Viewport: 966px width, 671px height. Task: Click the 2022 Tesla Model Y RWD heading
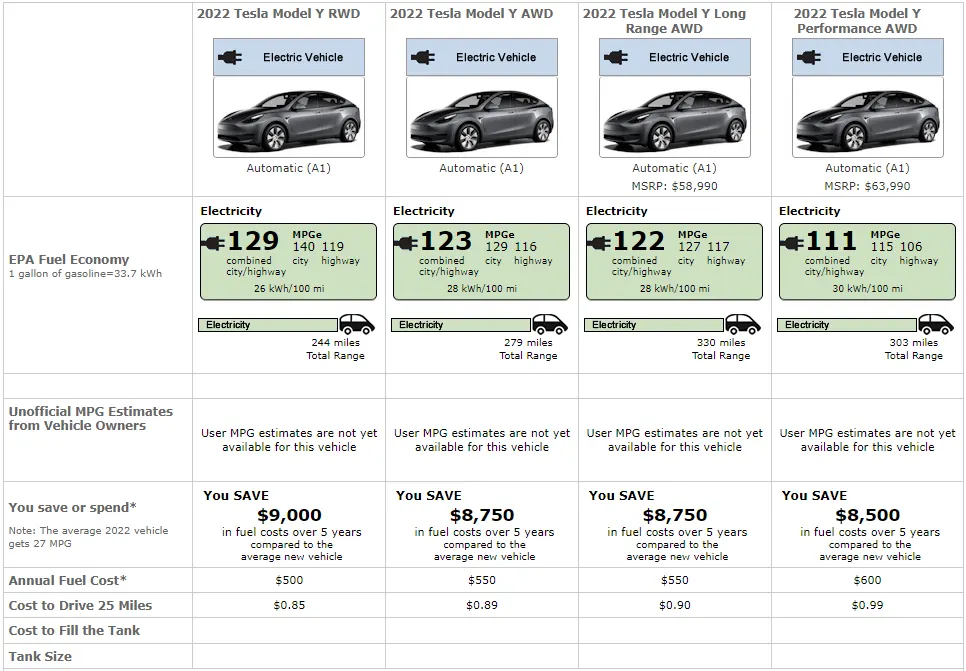pyautogui.click(x=278, y=14)
